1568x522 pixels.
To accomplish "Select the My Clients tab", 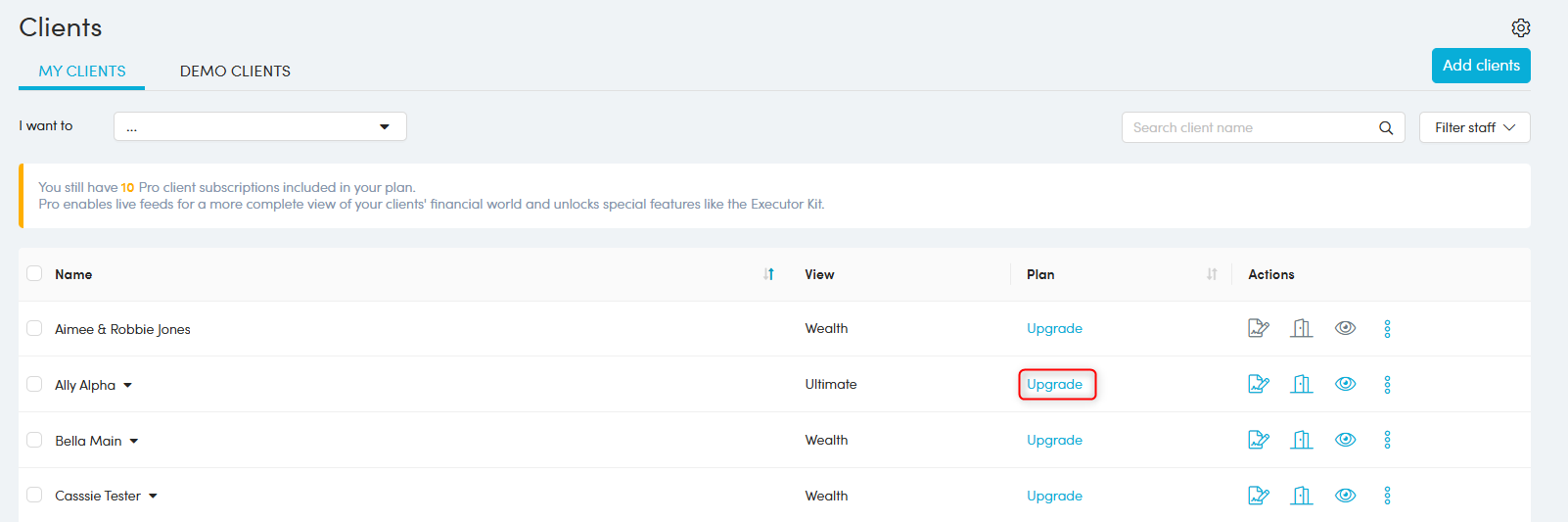I will click(82, 71).
